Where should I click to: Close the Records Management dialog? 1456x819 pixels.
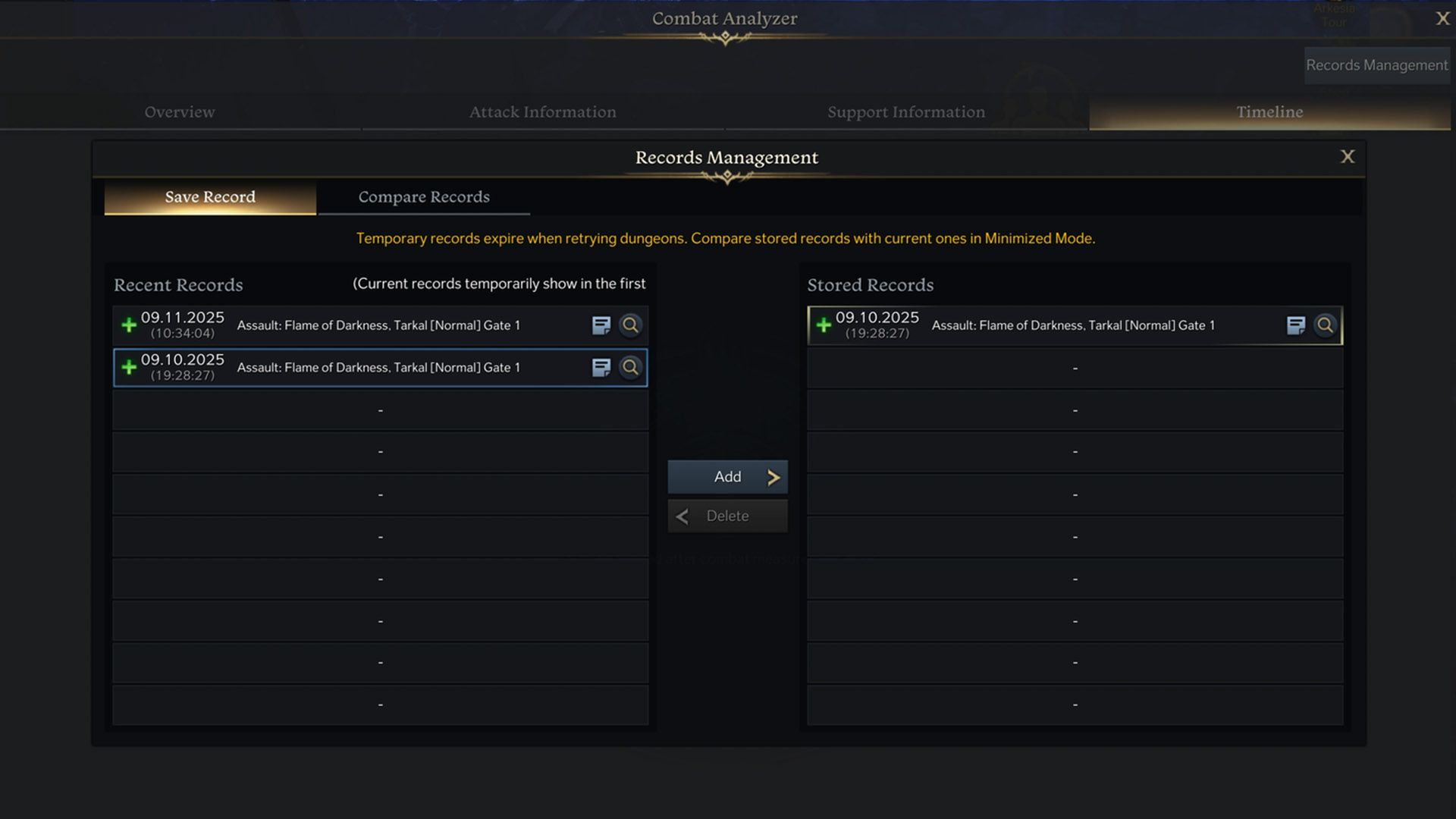click(1347, 156)
